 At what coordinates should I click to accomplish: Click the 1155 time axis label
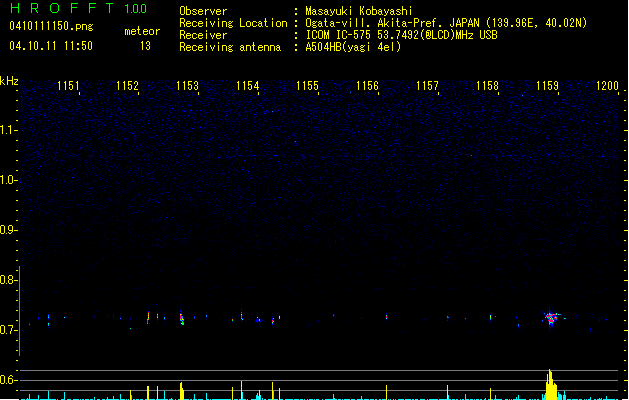click(x=307, y=86)
